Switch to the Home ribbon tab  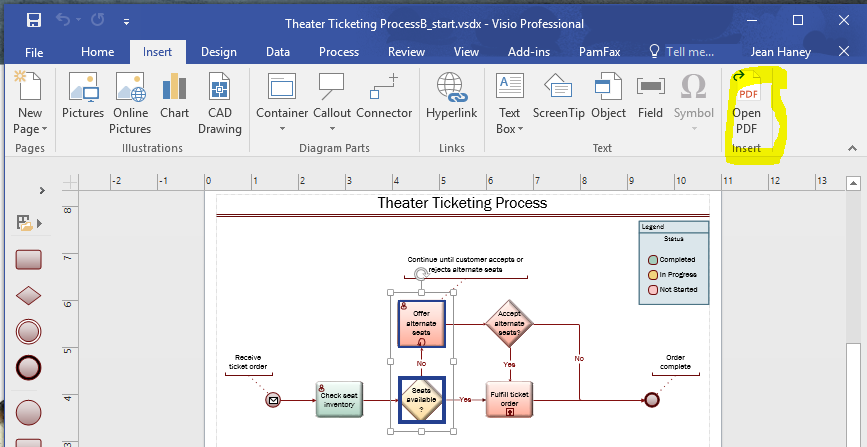coord(97,52)
